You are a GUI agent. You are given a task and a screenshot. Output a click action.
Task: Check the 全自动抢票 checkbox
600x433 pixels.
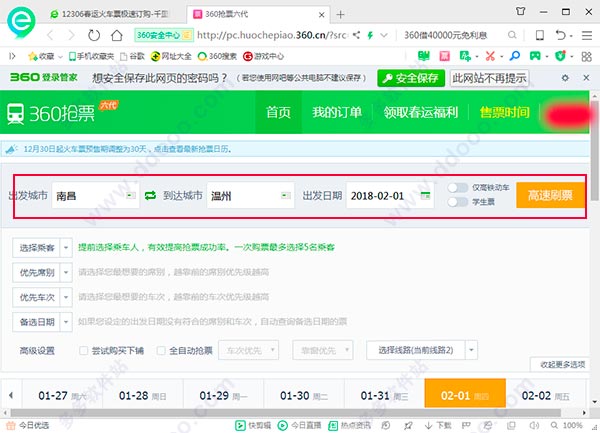tap(161, 350)
